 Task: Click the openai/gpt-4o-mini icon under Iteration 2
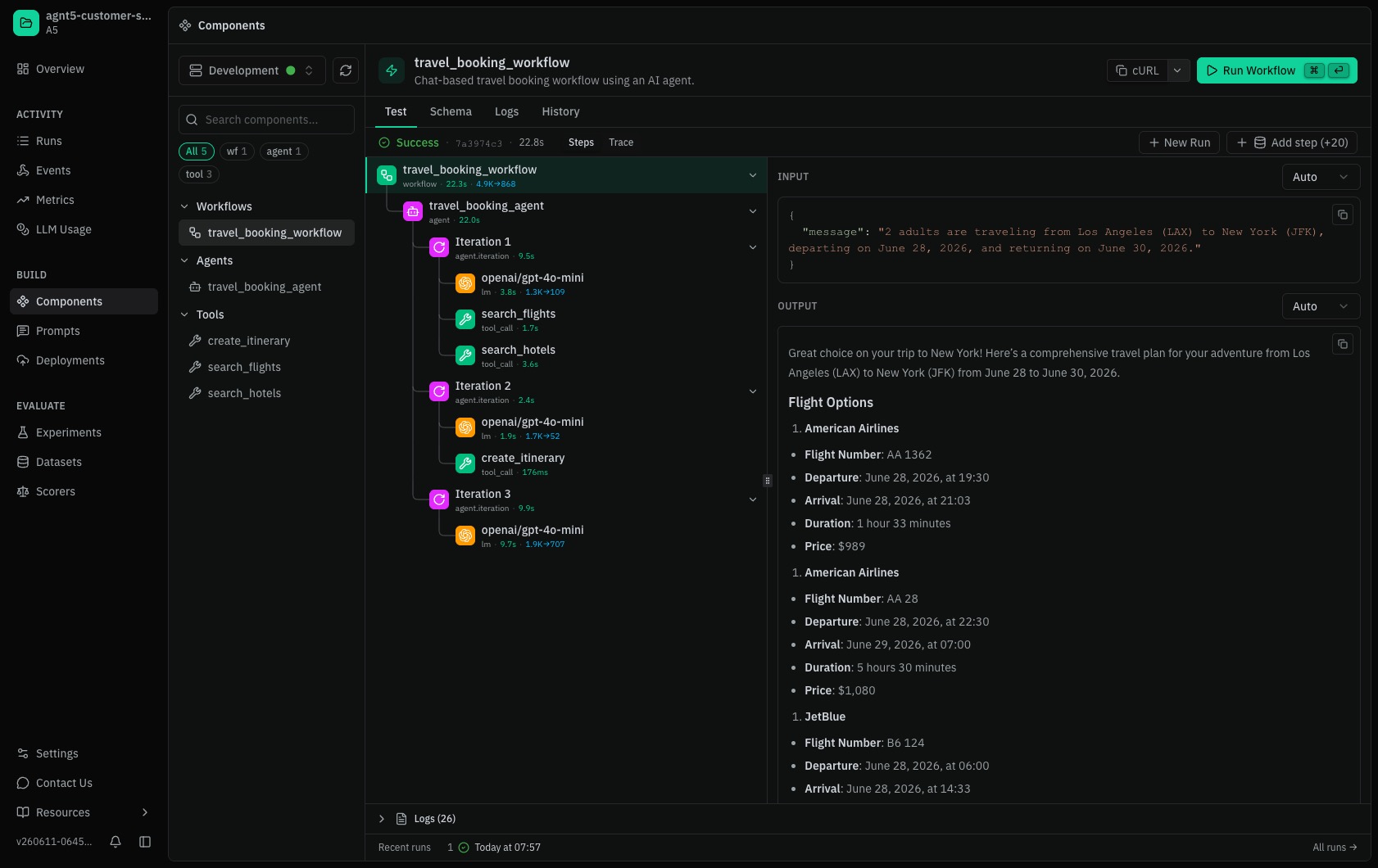coord(465,427)
